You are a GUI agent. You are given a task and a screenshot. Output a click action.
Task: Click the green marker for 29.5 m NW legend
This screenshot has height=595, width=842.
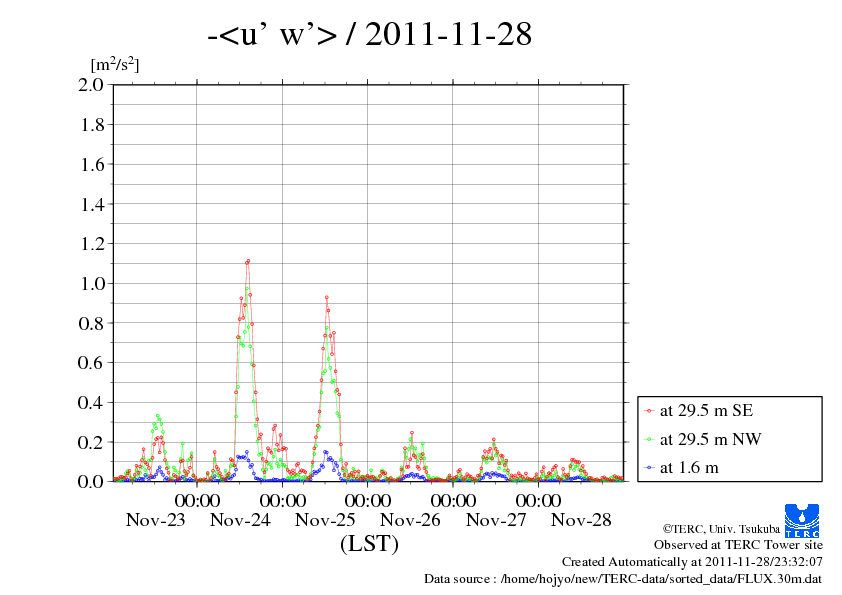coord(650,440)
